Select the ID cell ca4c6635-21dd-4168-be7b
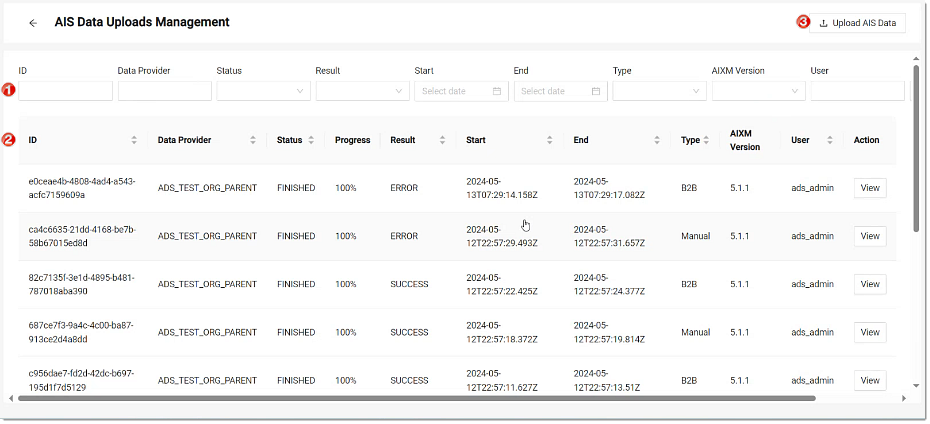The width and height of the screenshot is (930, 424). tap(82, 236)
